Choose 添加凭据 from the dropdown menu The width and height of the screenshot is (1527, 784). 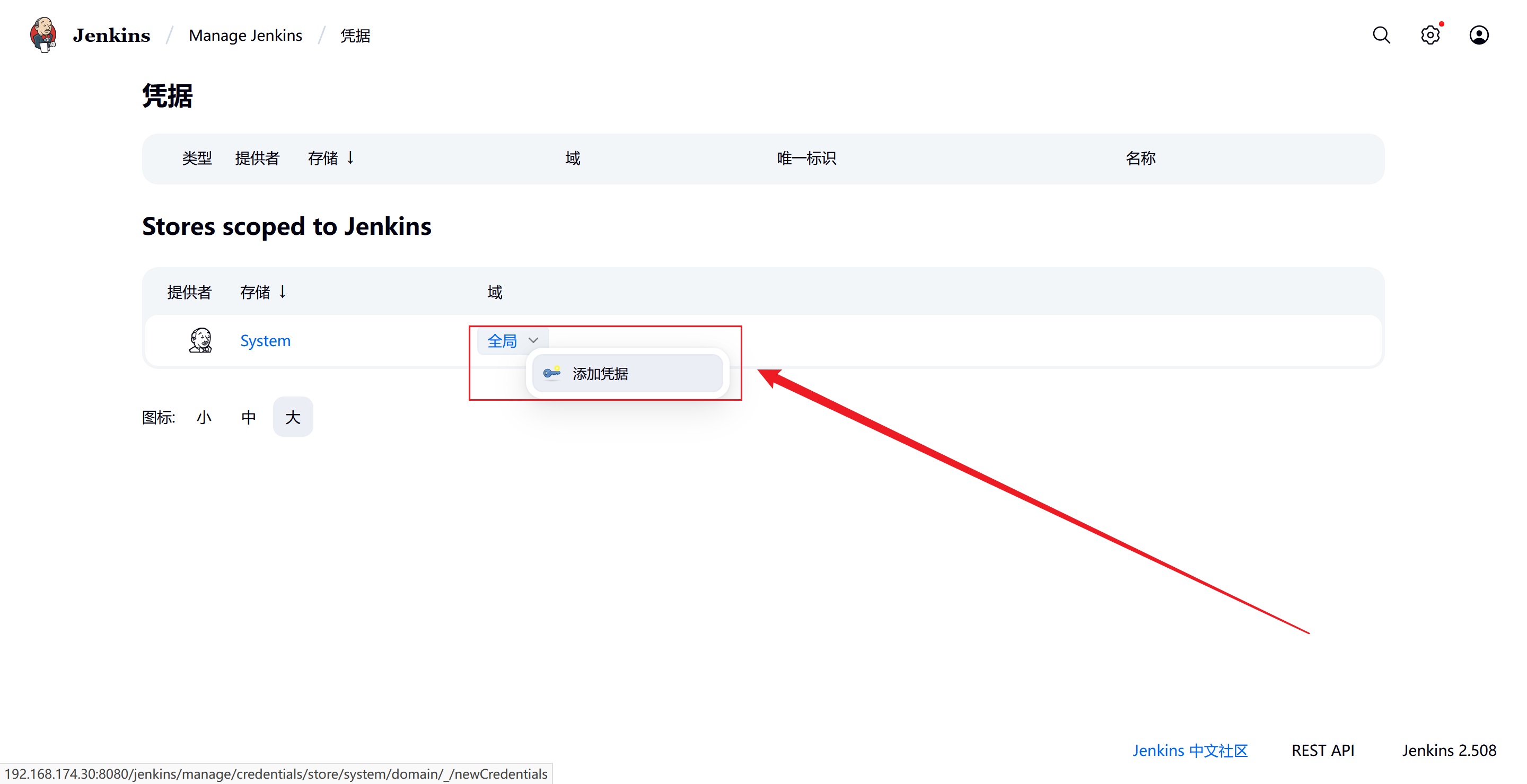click(600, 374)
